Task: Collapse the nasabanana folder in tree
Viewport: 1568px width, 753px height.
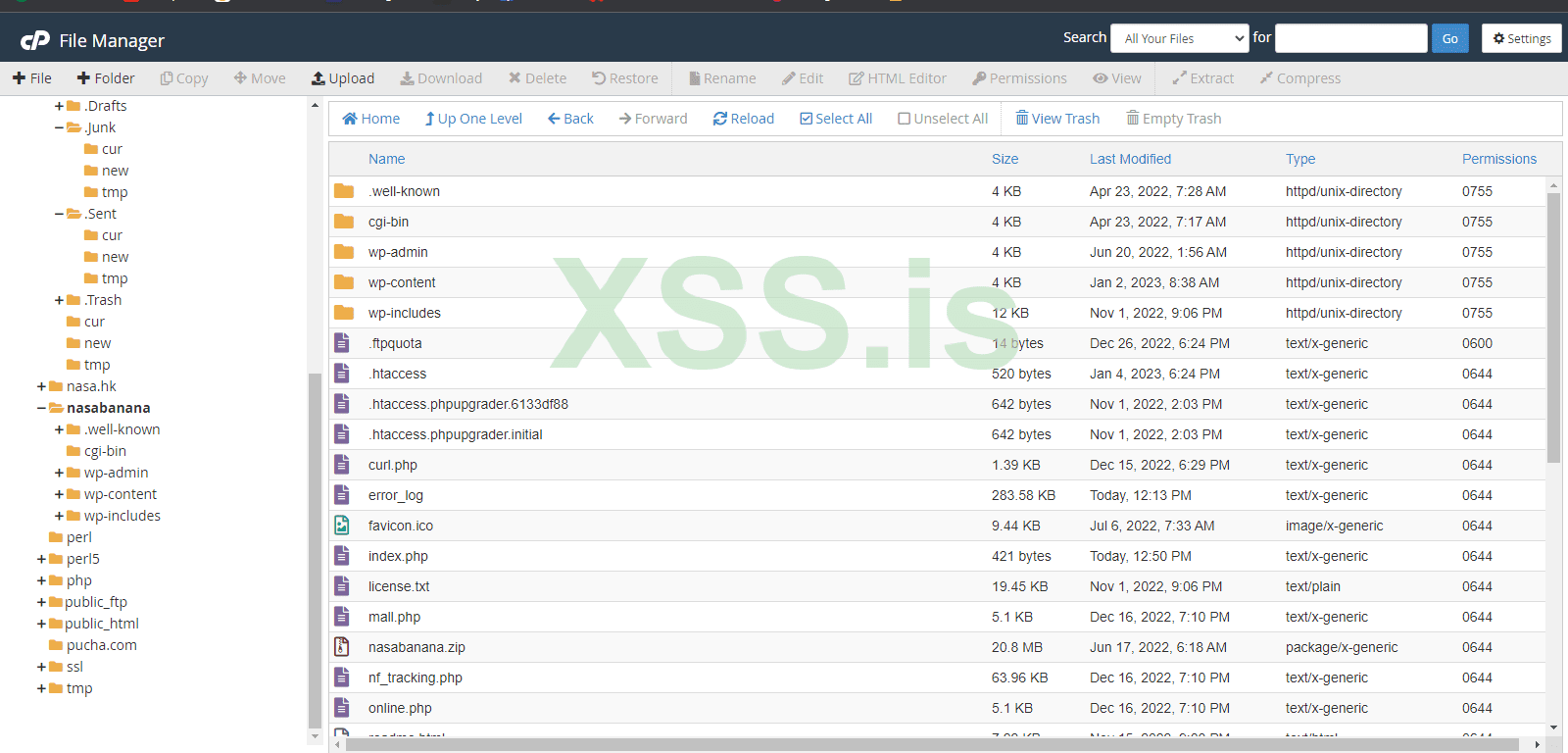Action: coord(41,408)
